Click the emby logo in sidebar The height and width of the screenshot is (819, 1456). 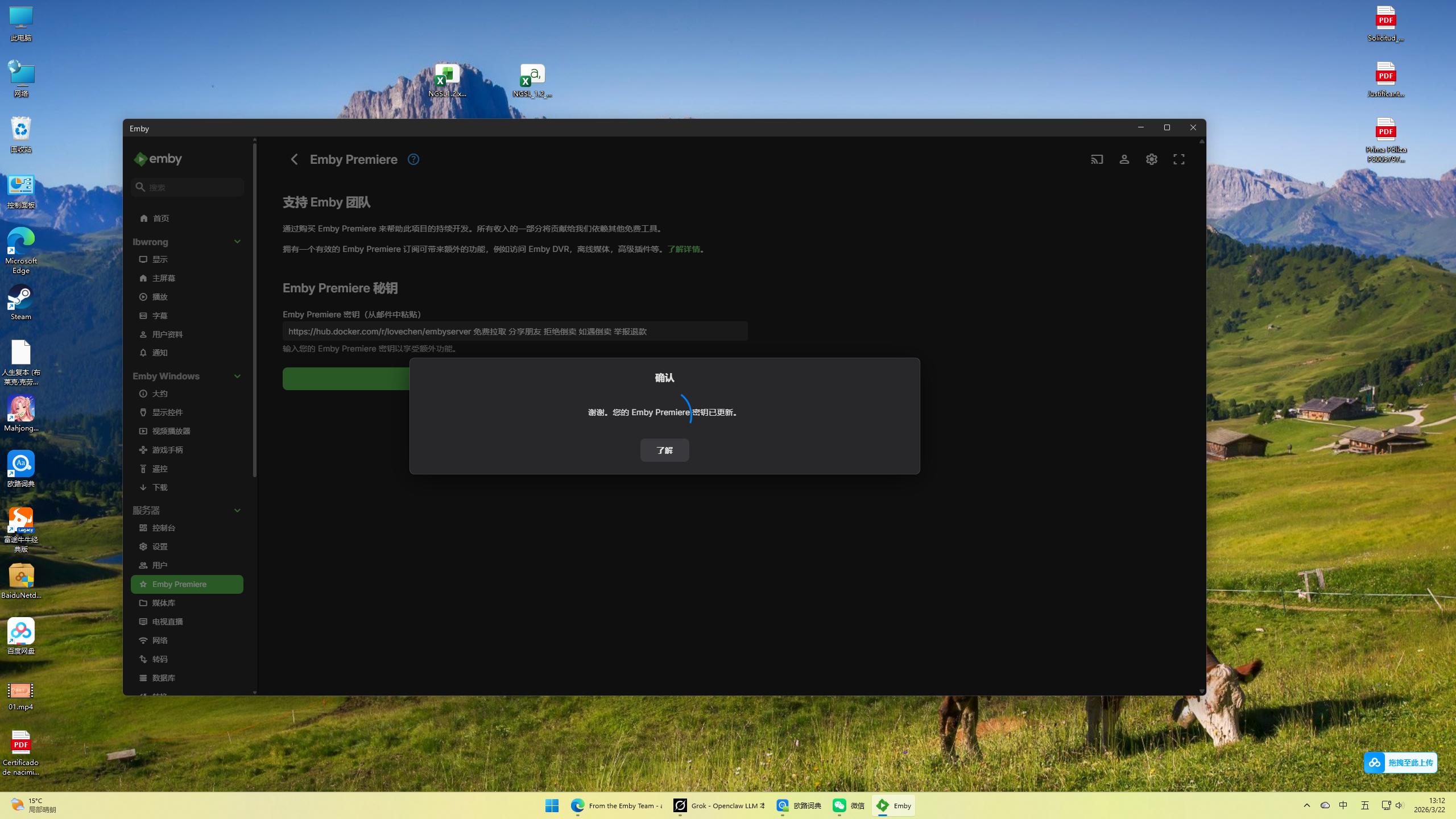point(158,159)
